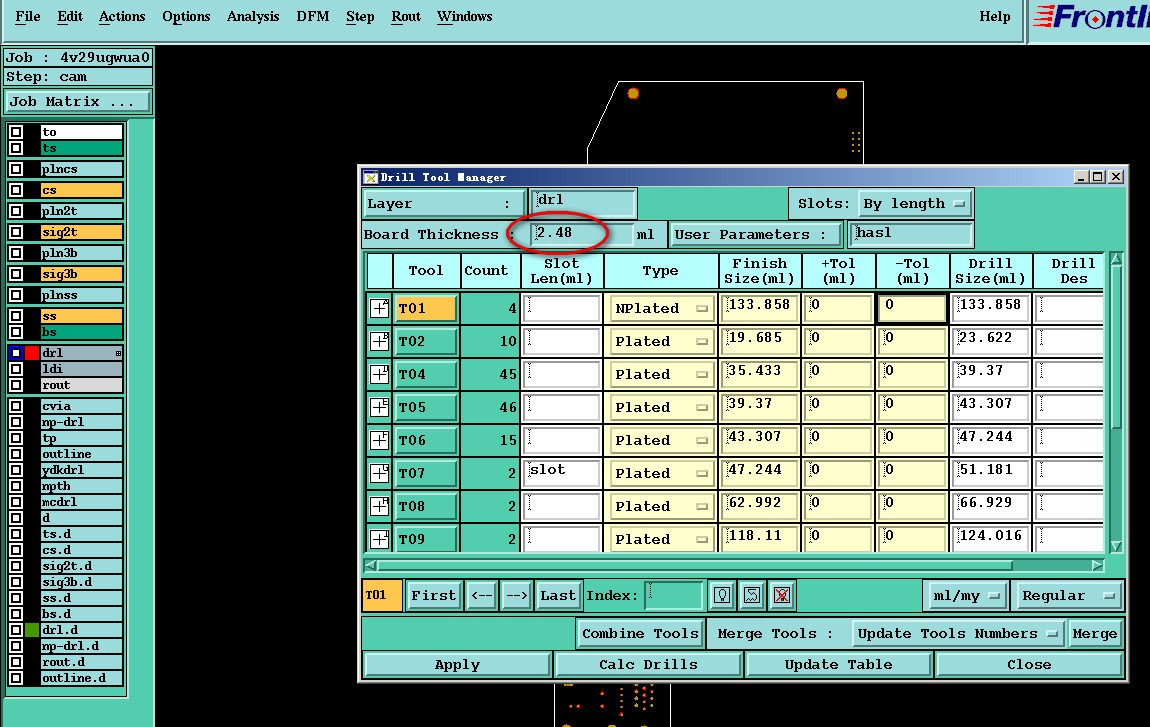
Task: Click the Job Matrix button
Action: [x=78, y=101]
